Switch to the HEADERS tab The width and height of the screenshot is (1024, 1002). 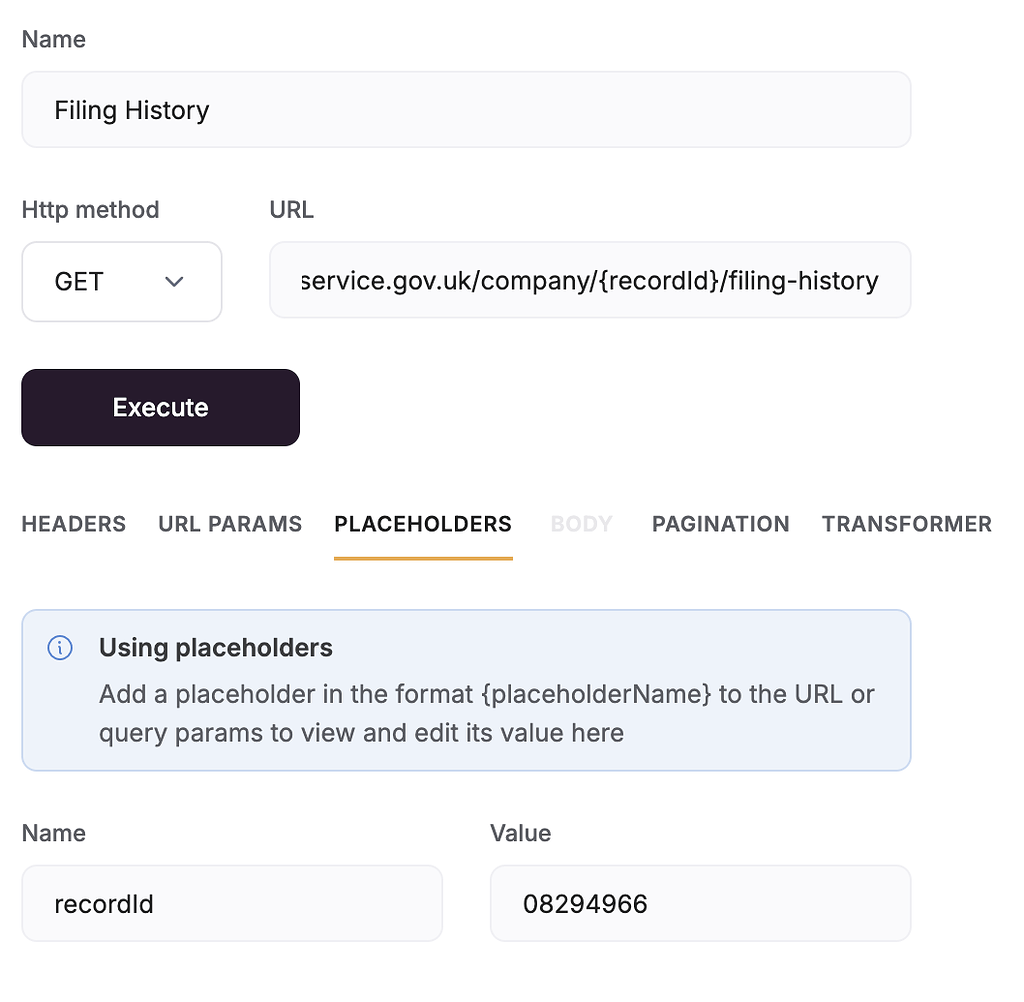coord(73,523)
